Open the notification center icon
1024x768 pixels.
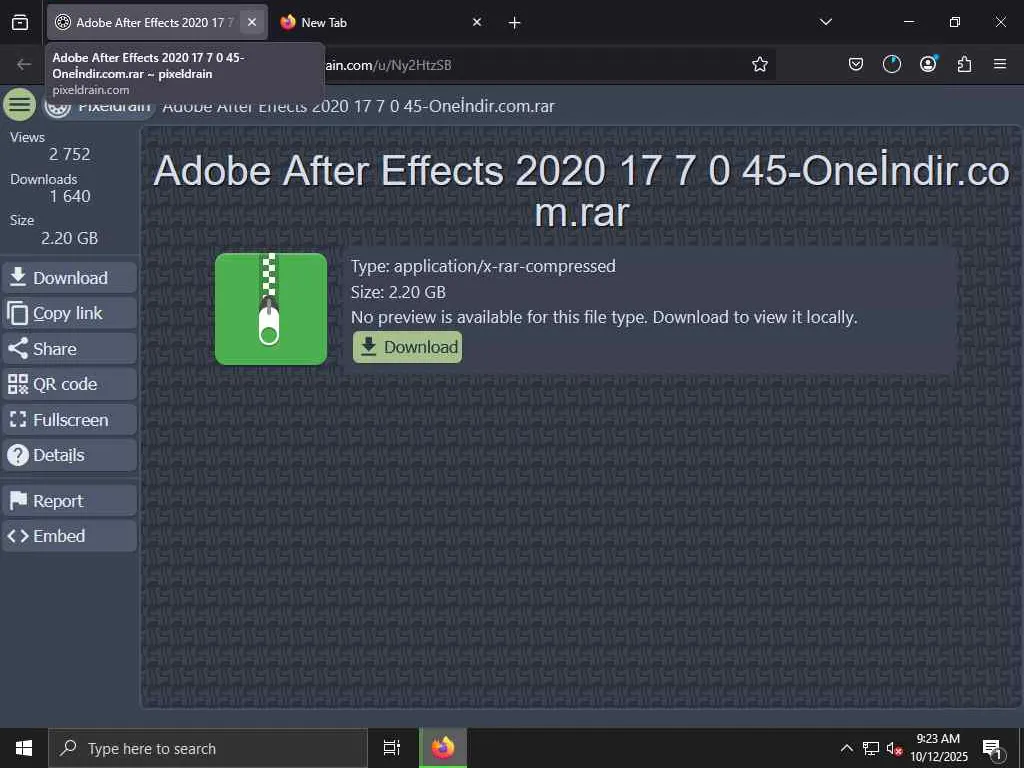pos(992,750)
